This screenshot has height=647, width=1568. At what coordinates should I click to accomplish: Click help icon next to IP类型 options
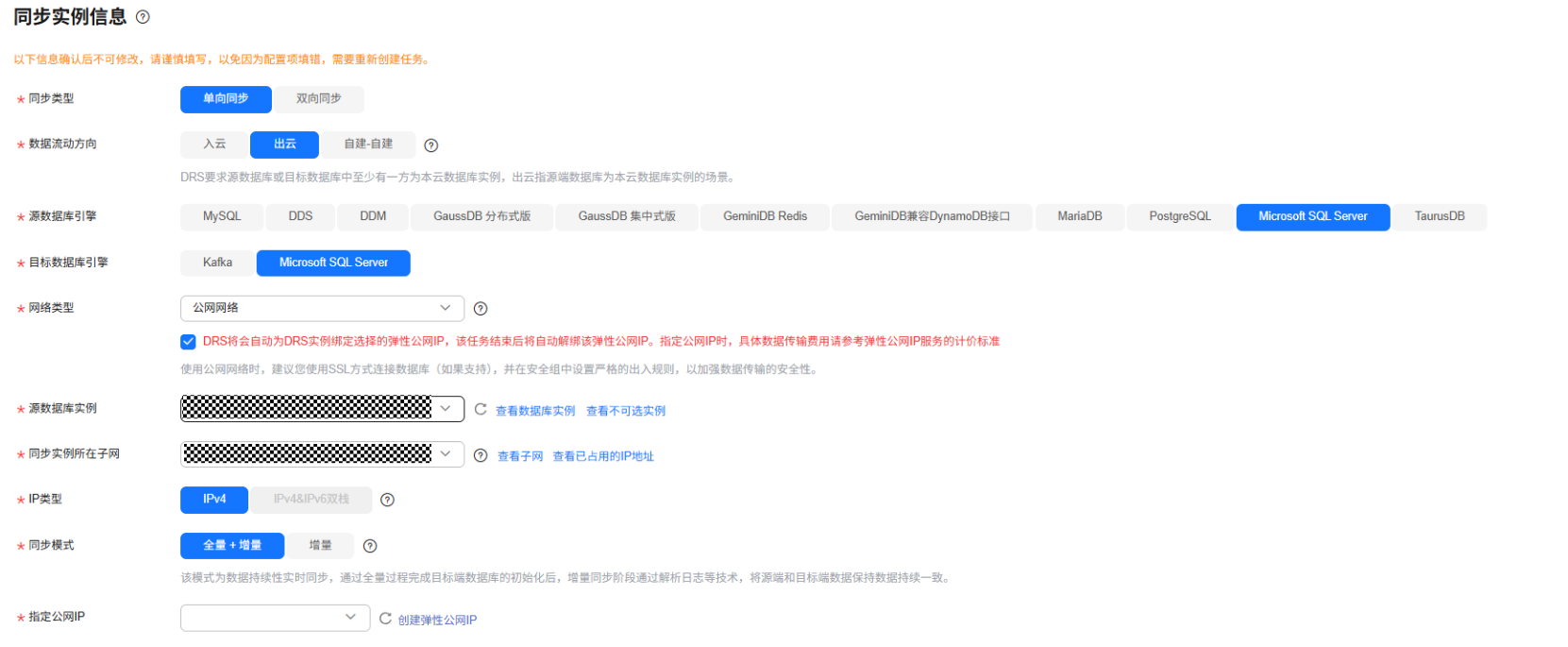coord(387,500)
